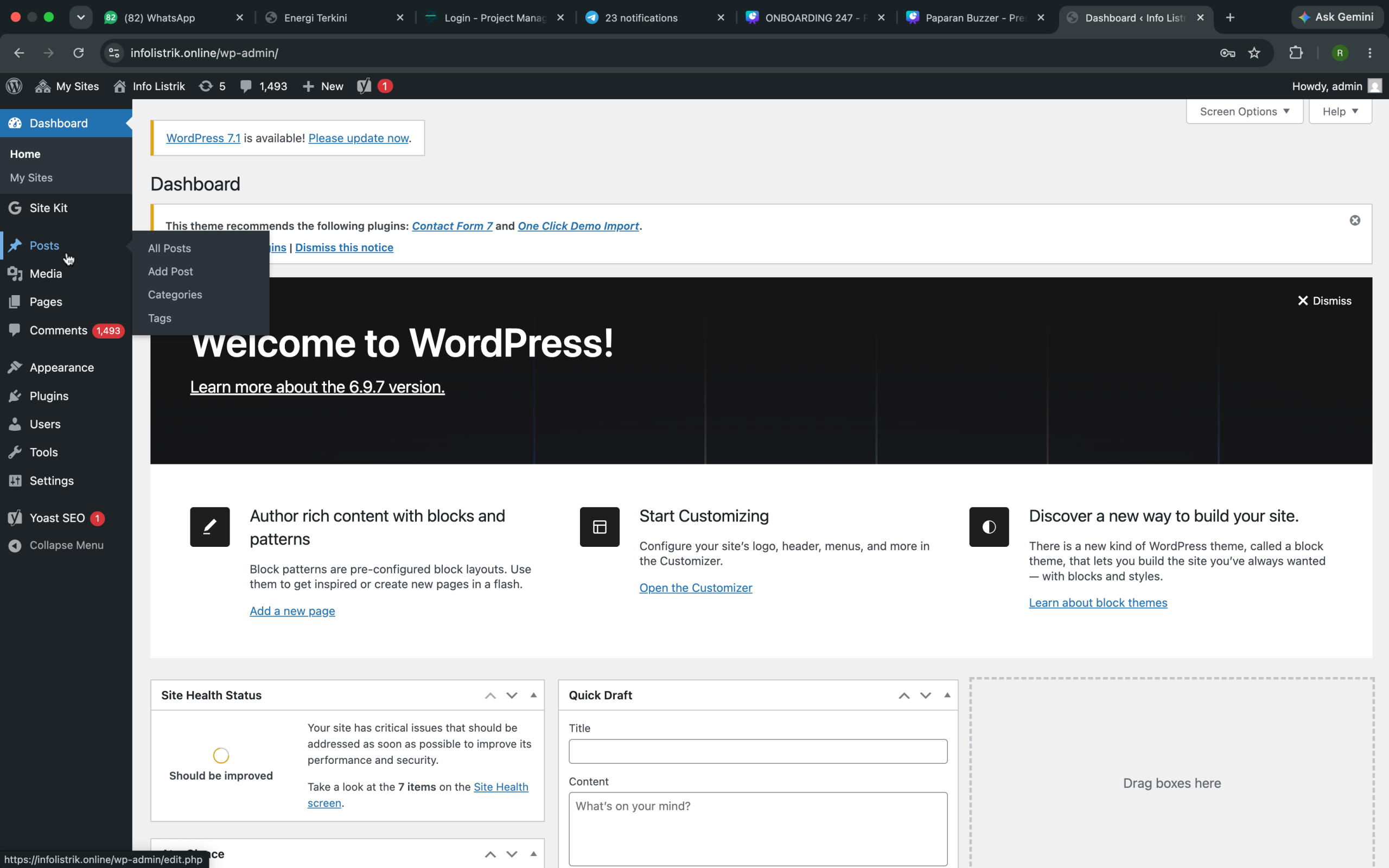The height and width of the screenshot is (868, 1389).
Task: Open the comments bubble showing 1,493 in admin bar
Action: coord(264,86)
